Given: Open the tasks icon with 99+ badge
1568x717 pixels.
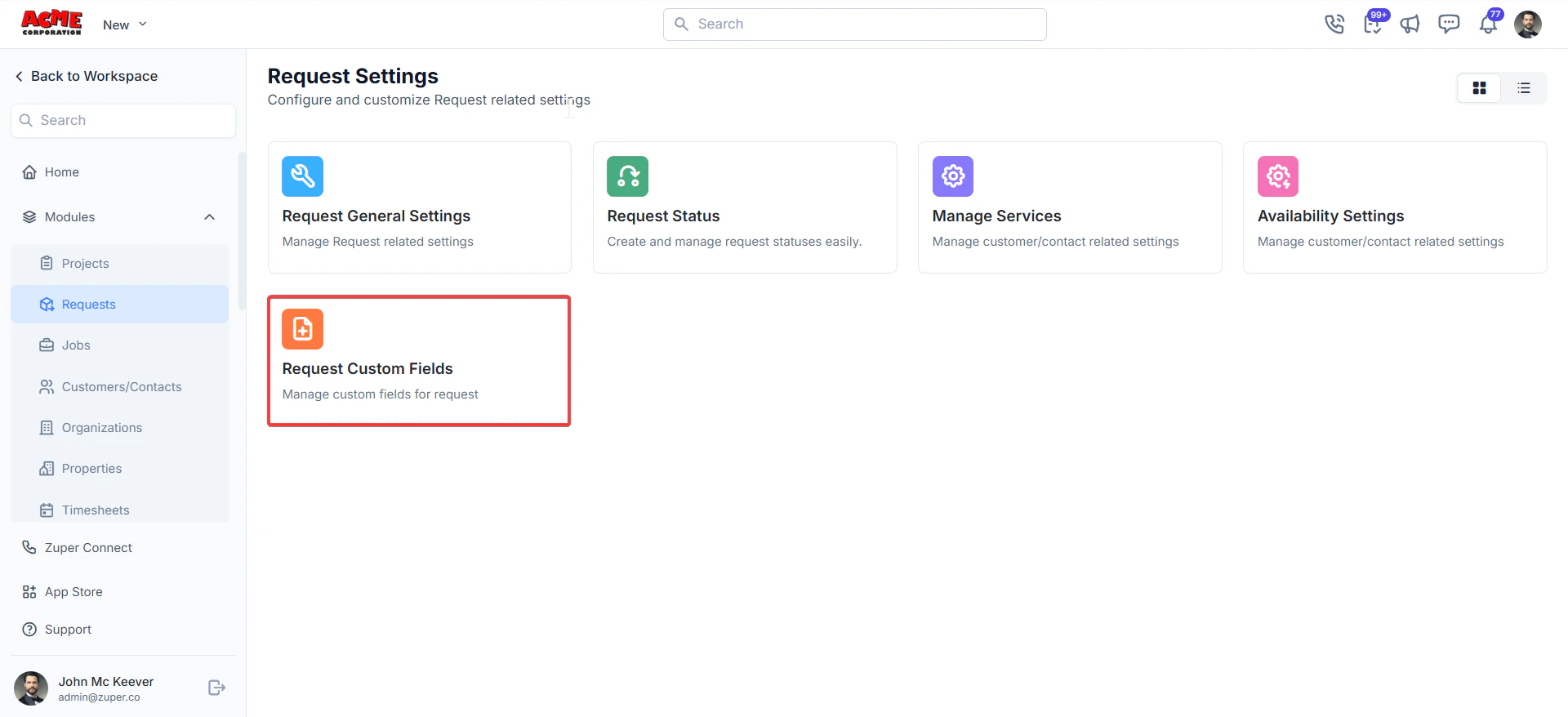Looking at the screenshot, I should pos(1374,23).
